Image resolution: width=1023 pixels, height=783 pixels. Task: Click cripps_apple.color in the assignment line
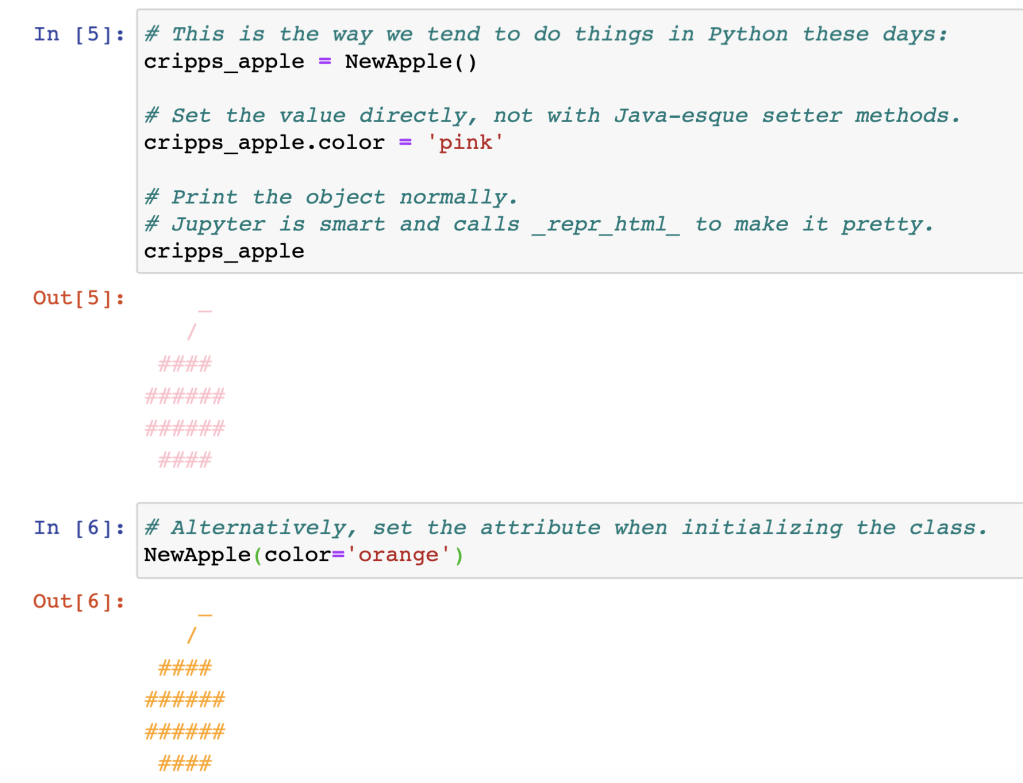point(264,143)
